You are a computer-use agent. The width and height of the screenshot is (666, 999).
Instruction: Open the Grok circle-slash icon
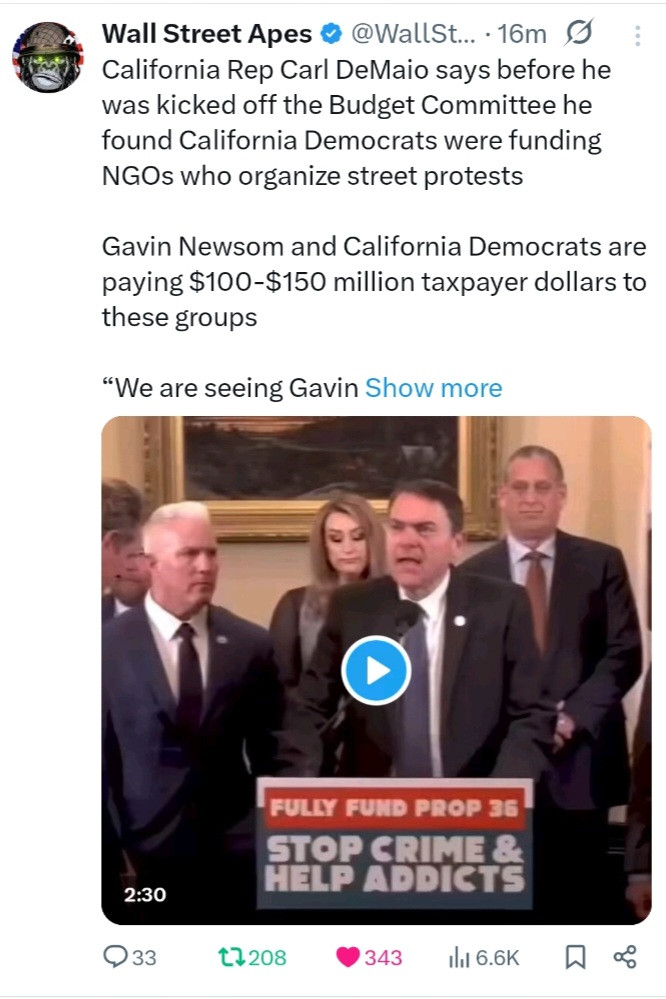coord(579,32)
